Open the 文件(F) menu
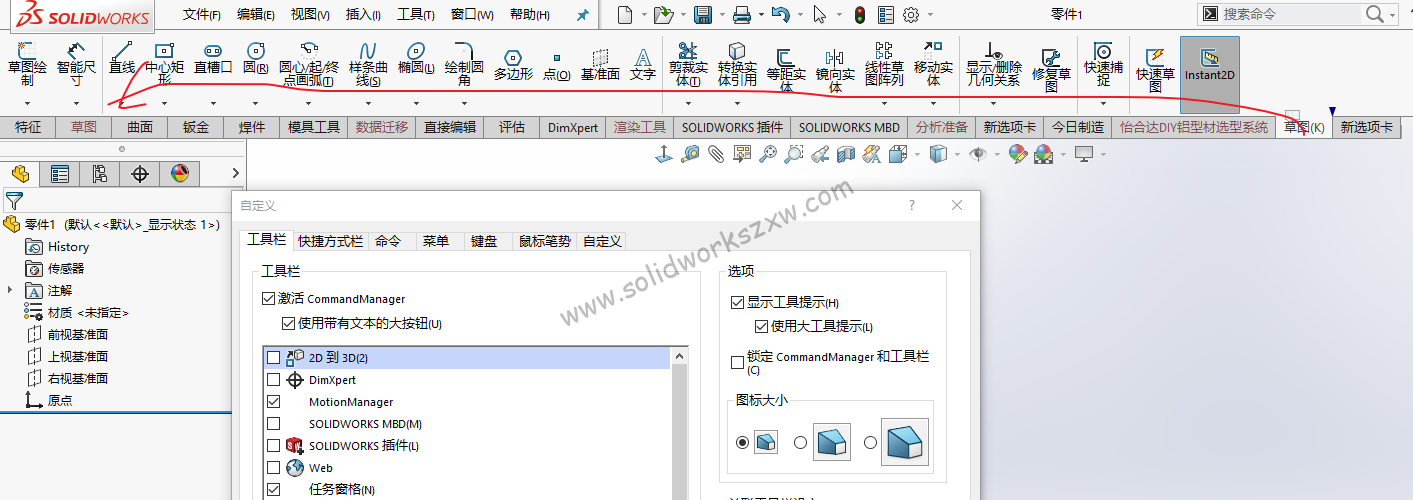 point(202,15)
